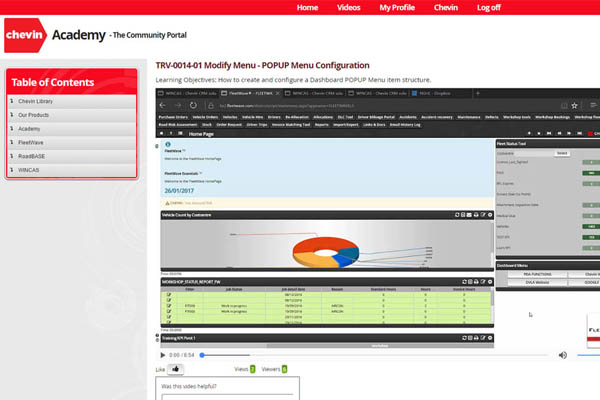Screen dimensions: 600x400
Task: Click the bookmark star icon in video
Action: pyautogui.click(x=574, y=106)
